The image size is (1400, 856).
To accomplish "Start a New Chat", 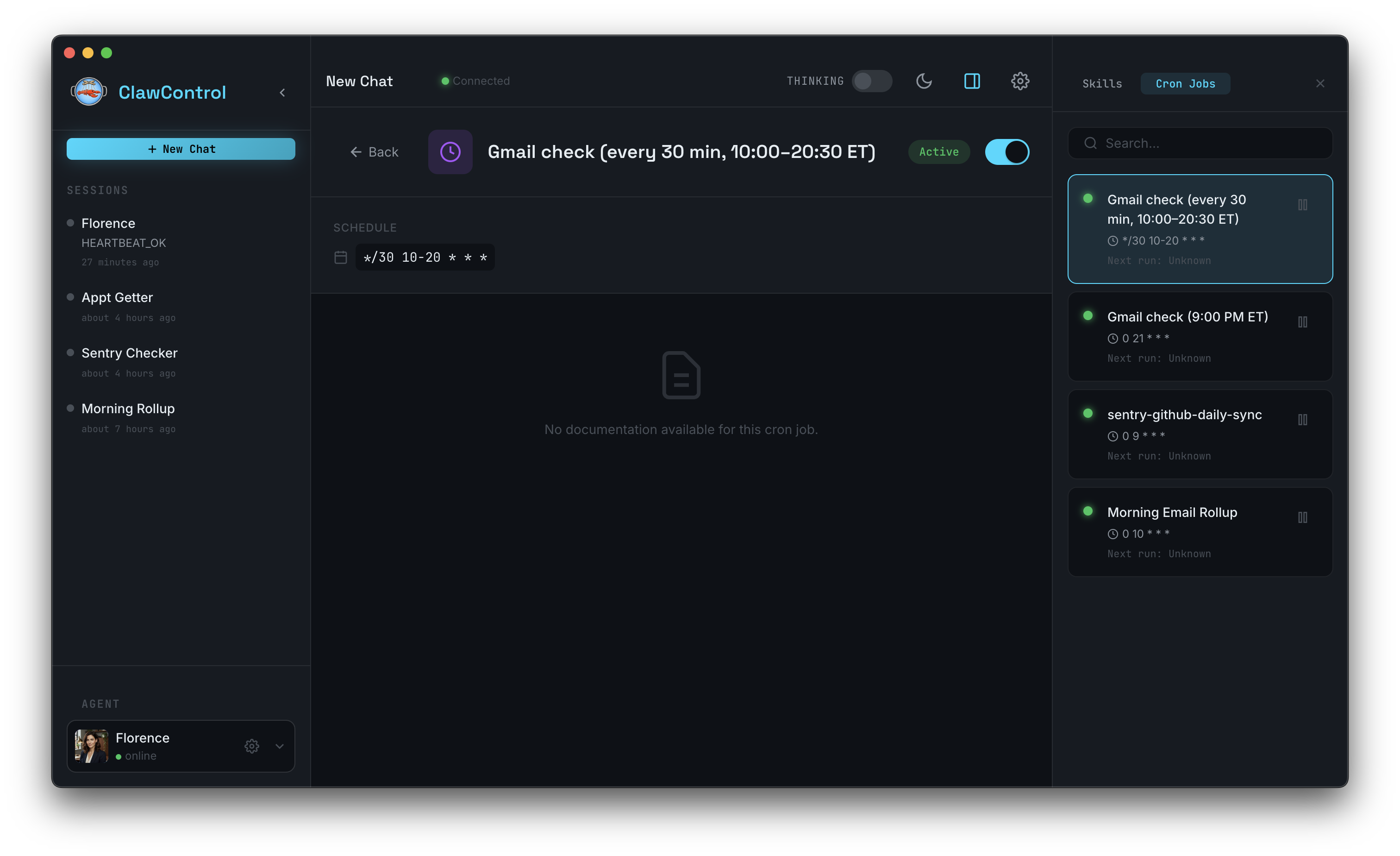I will pos(180,148).
